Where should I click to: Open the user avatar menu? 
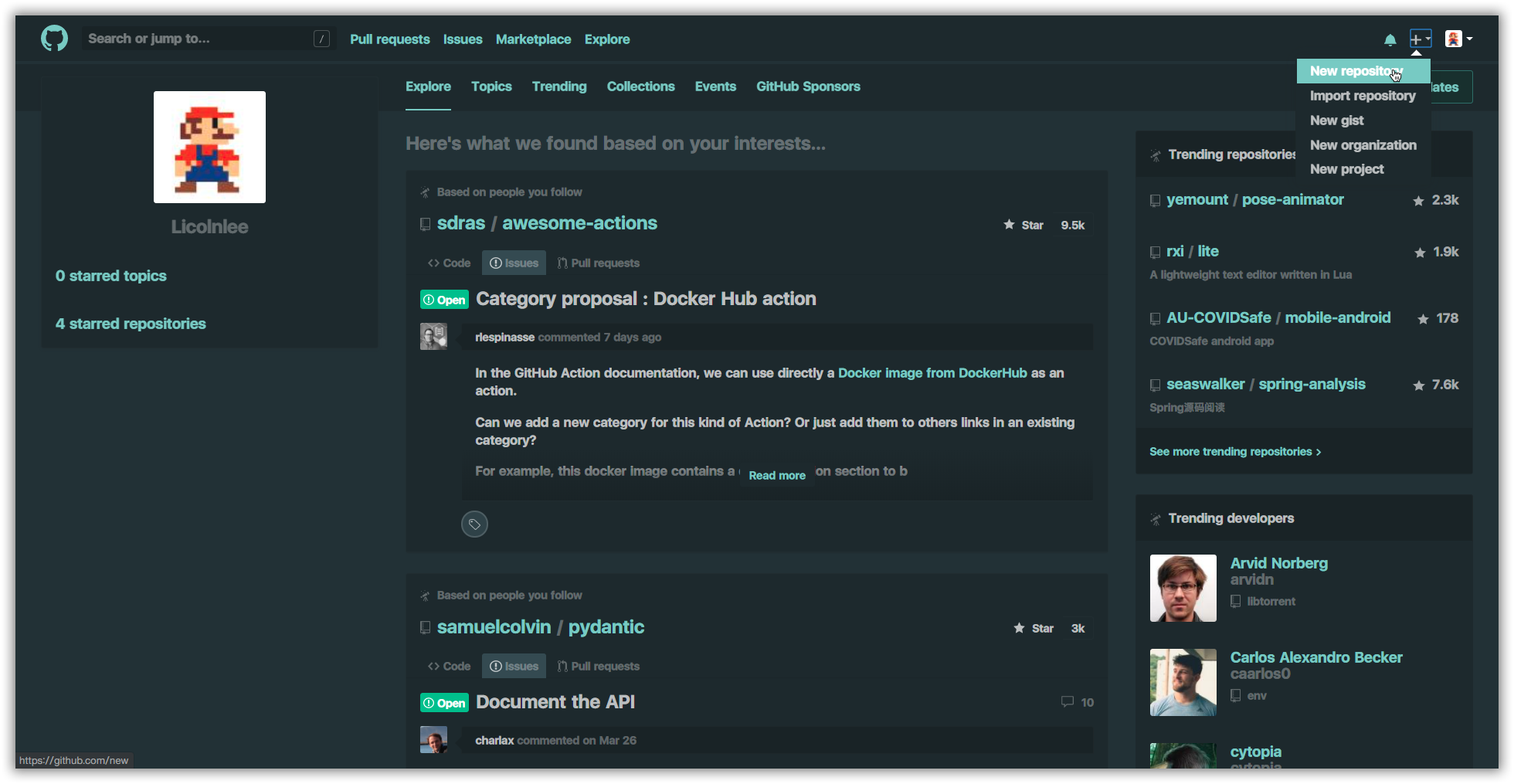click(1458, 39)
